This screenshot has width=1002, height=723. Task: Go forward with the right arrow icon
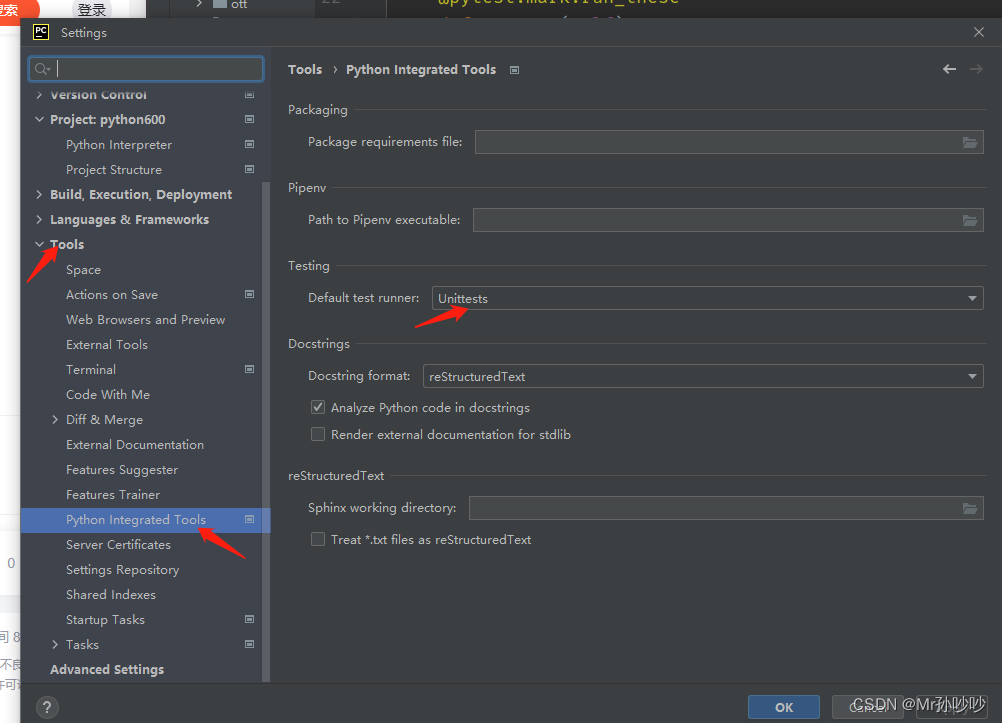976,69
